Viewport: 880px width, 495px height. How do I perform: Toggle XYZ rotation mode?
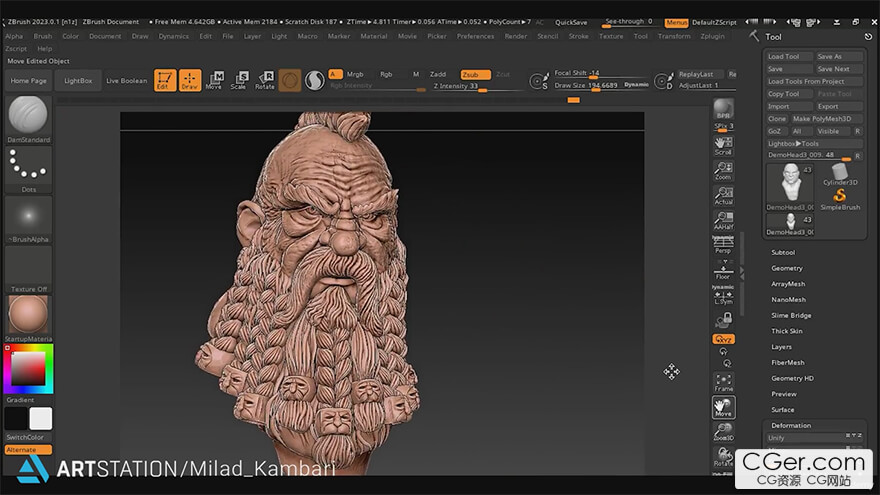(x=723, y=339)
